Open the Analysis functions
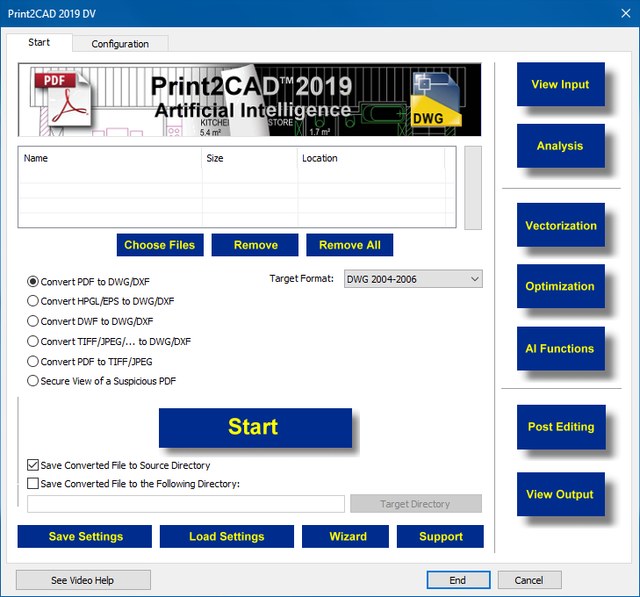The width and height of the screenshot is (640, 597). click(560, 146)
